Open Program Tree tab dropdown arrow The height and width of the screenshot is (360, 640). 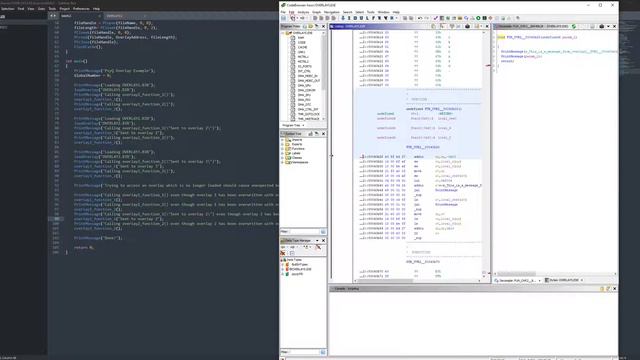point(303,125)
